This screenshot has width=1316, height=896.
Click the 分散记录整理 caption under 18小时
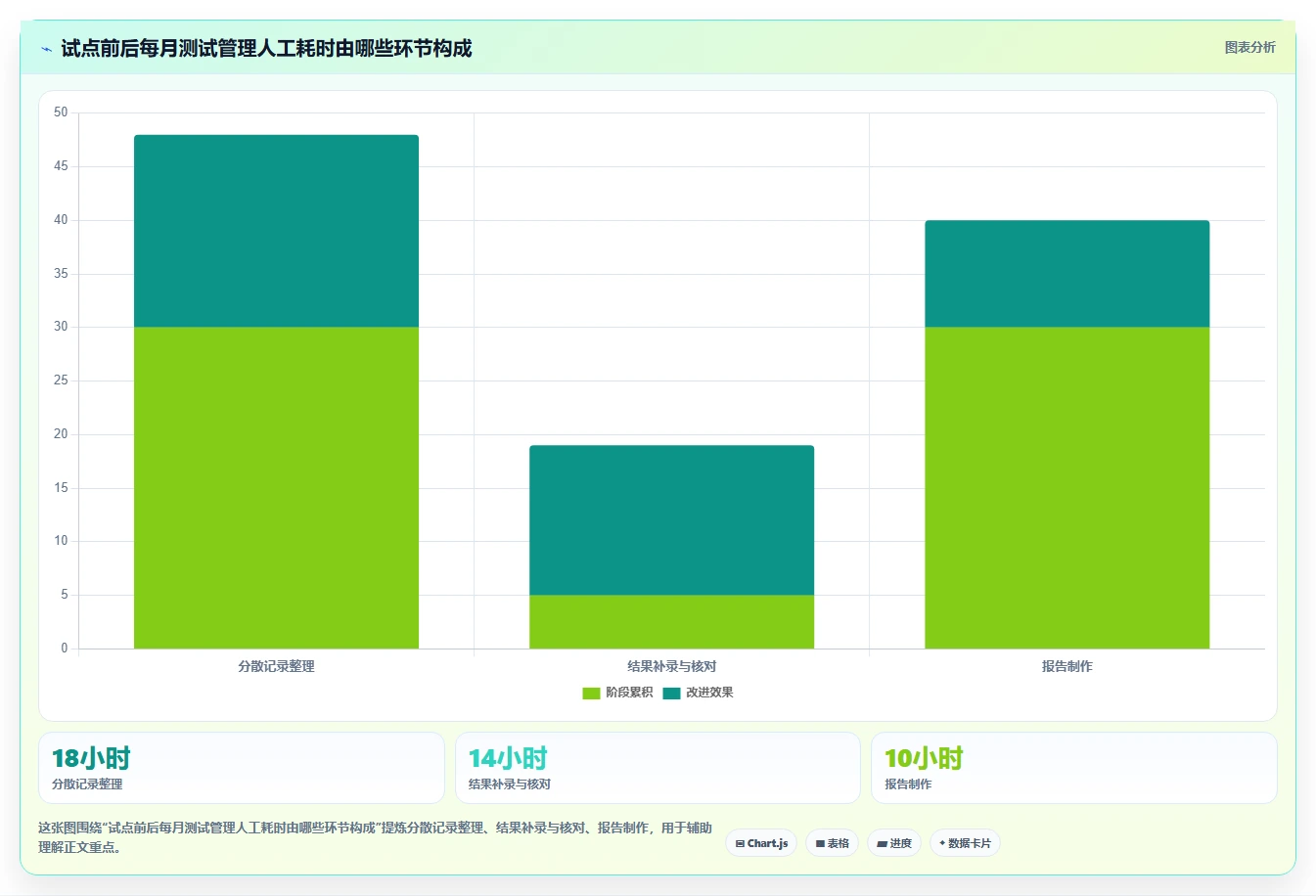87,784
